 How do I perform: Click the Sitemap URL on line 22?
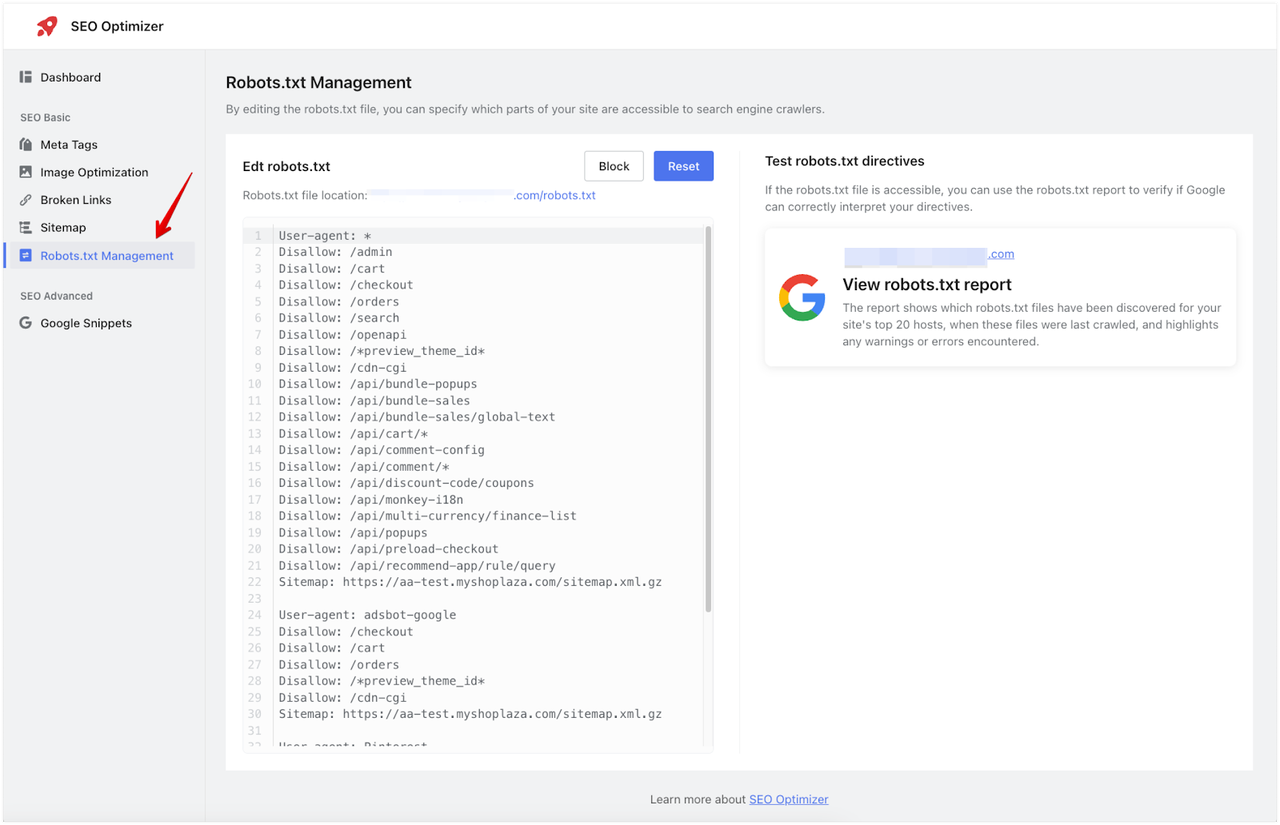click(x=502, y=582)
